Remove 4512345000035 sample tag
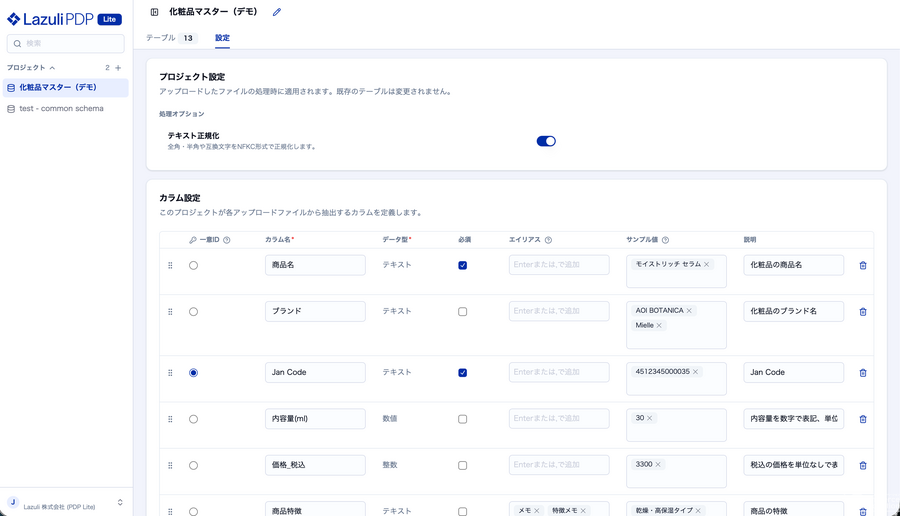Screen dimensions: 900x516 click(695, 372)
